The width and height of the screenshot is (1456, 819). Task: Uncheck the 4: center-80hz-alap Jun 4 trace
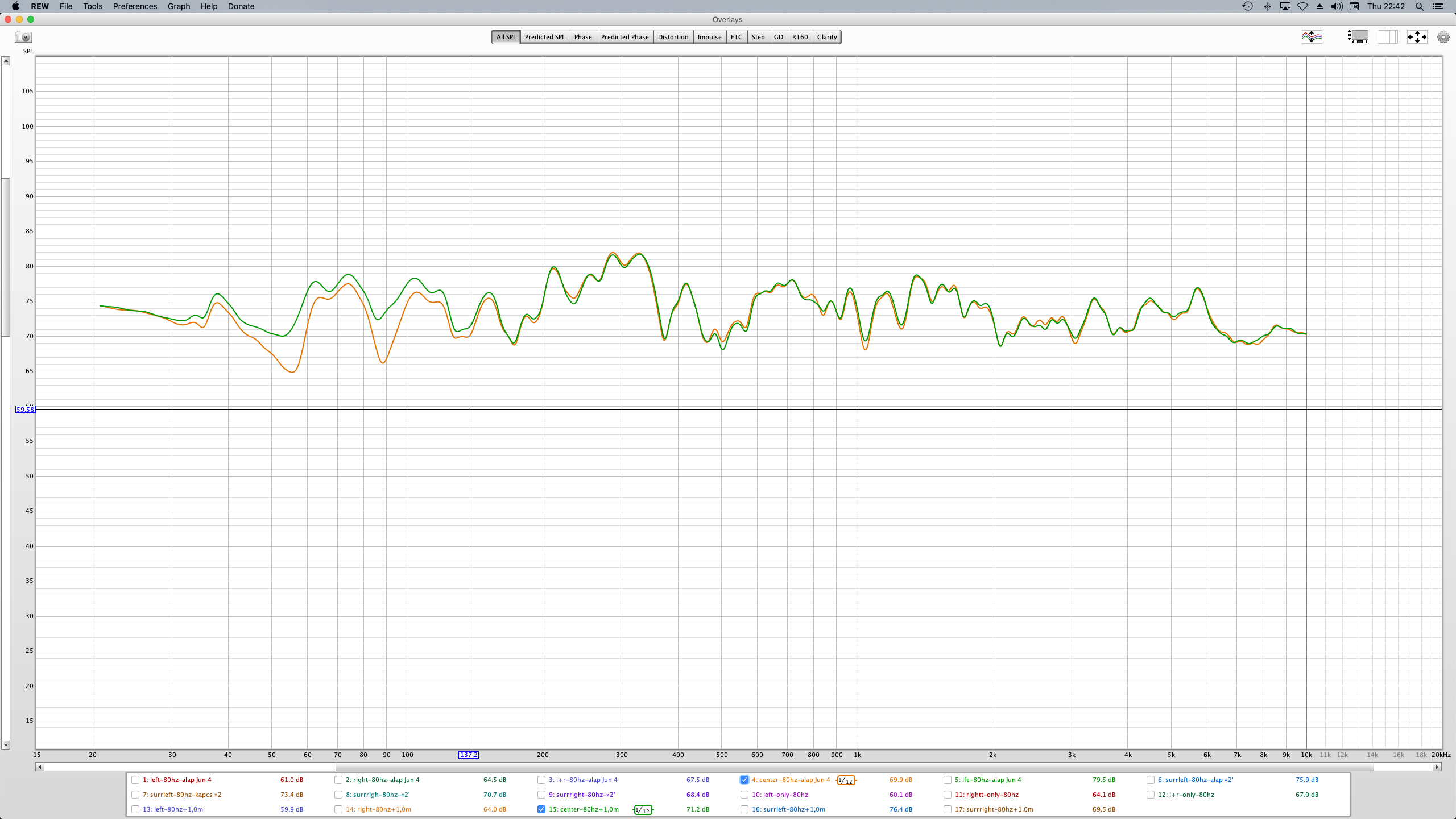coord(744,780)
